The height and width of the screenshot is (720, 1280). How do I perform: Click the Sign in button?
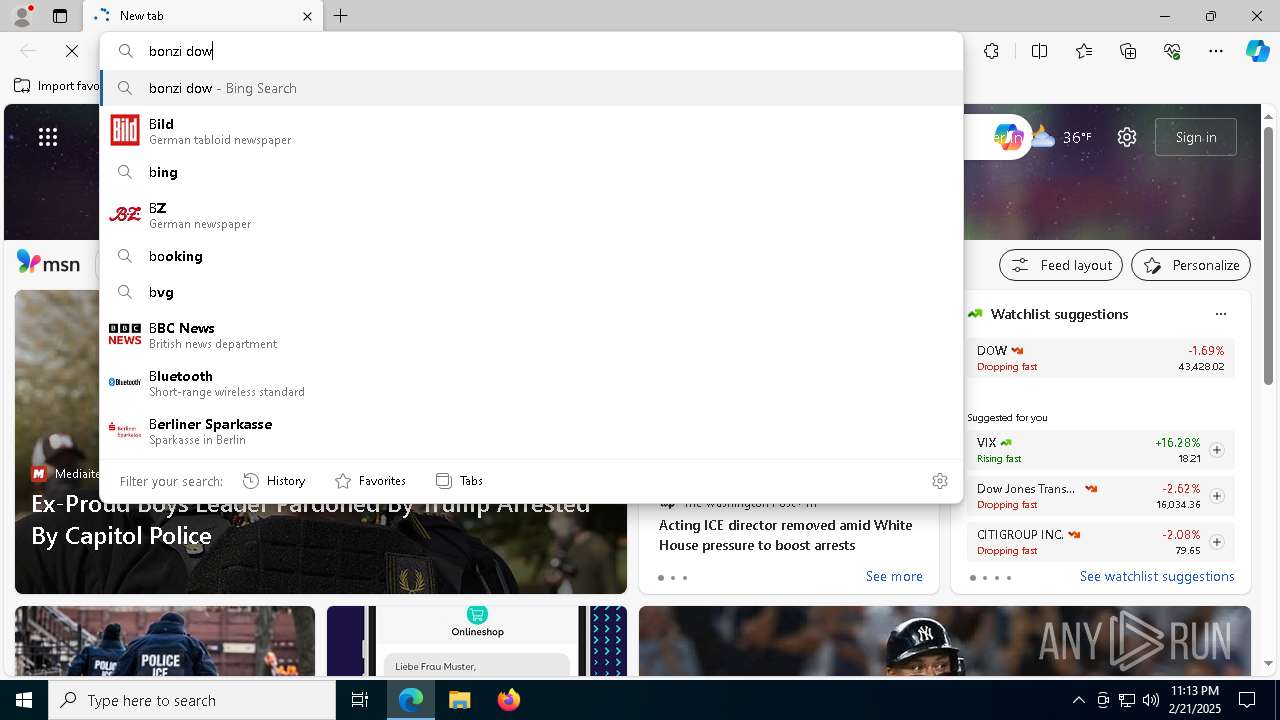tap(1196, 137)
